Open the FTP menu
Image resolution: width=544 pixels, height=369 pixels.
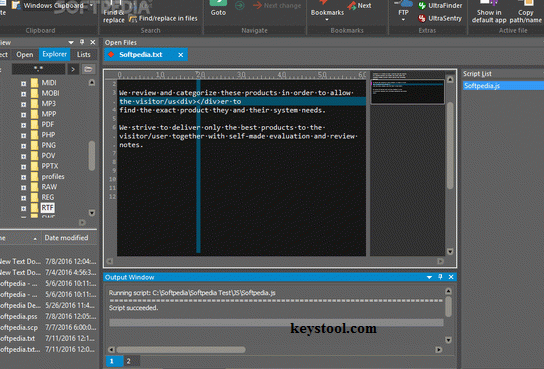(x=403, y=12)
